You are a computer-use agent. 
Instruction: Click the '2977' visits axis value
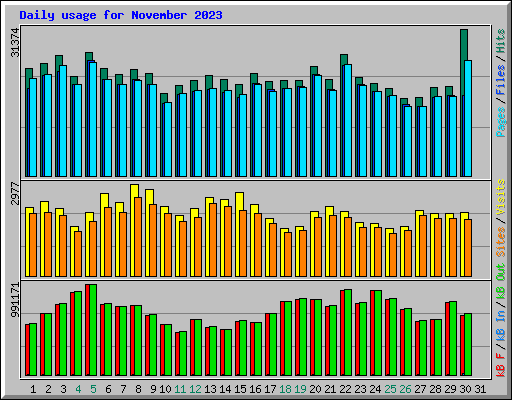(15, 193)
